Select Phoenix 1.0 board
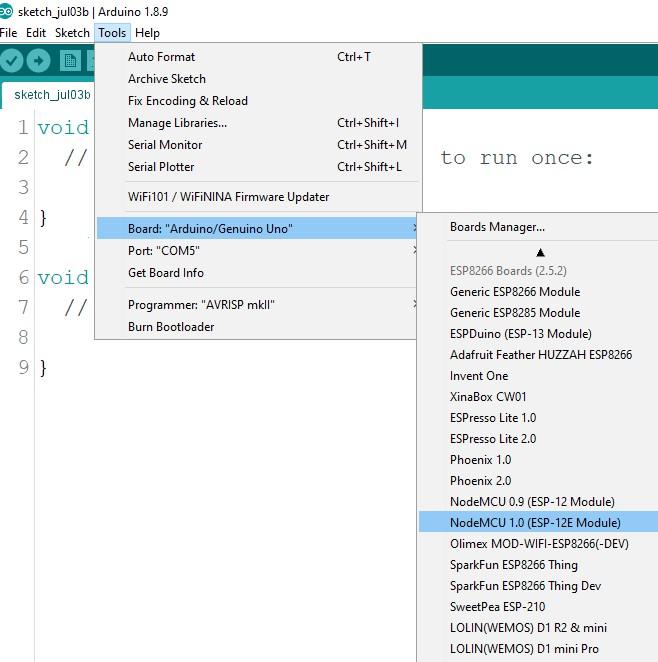The image size is (658, 662). pos(538,460)
